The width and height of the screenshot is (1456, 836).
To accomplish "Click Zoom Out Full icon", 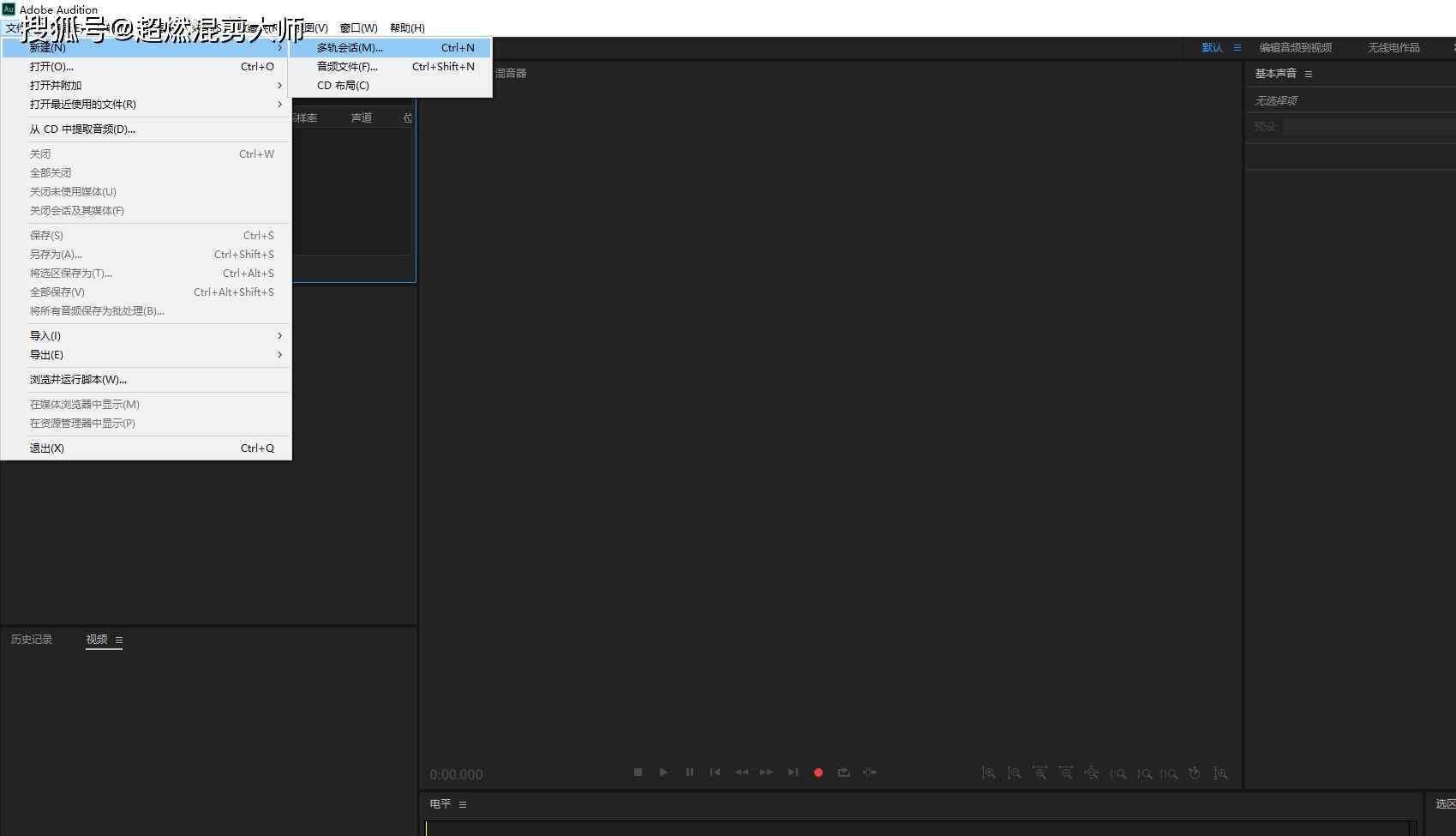I will [x=1091, y=773].
